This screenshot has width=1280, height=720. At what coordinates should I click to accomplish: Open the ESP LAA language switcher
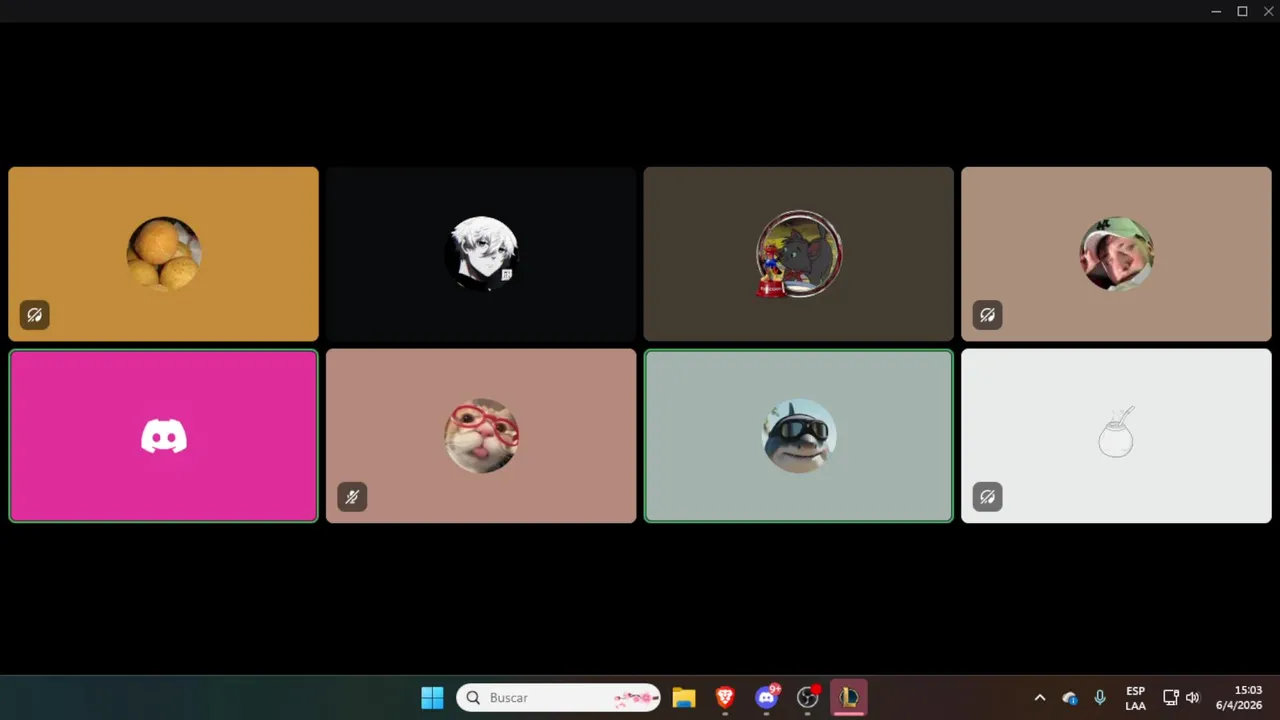[x=1135, y=698]
